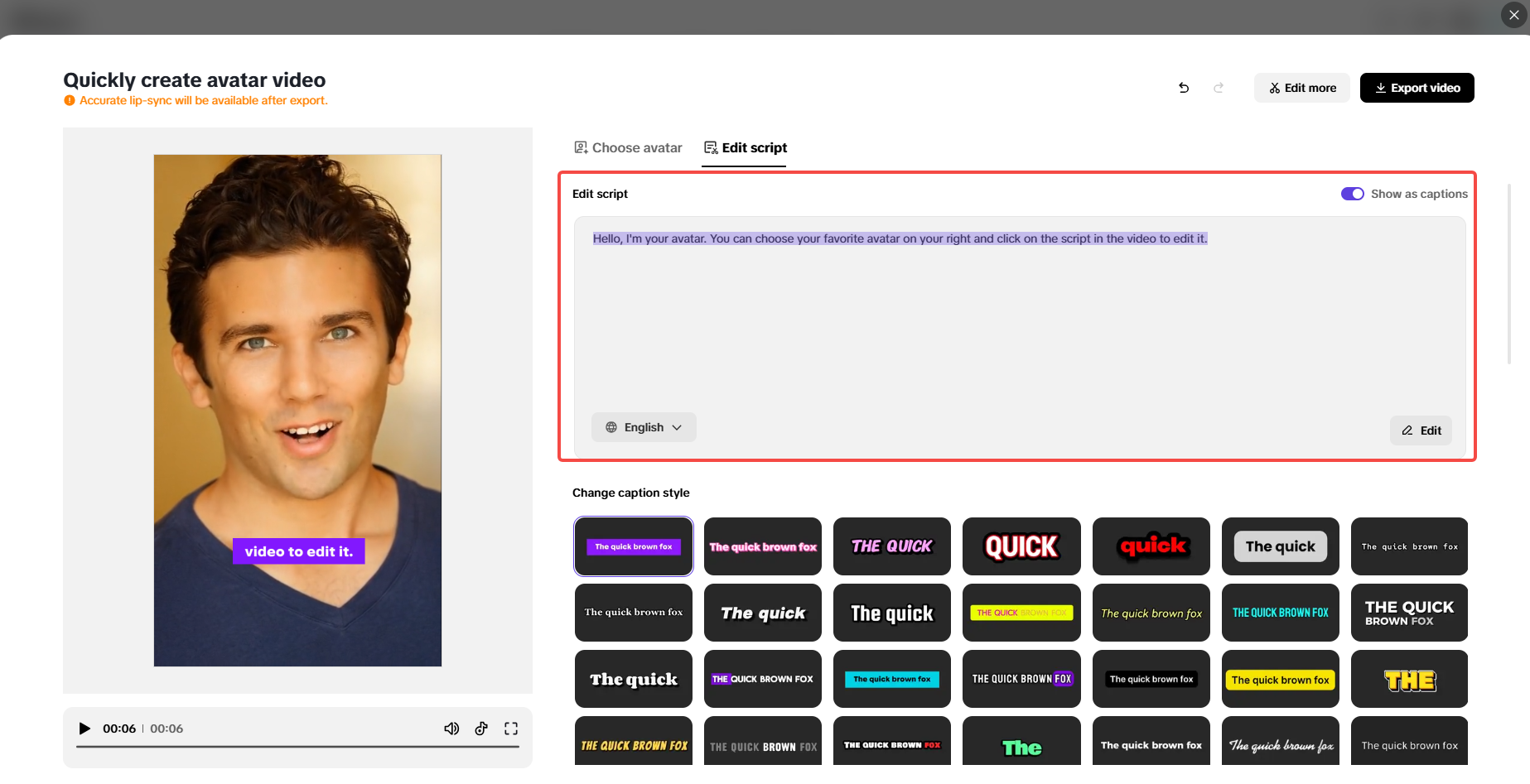1530x784 pixels.
Task: Click the Edit button in the script box
Action: coord(1421,430)
